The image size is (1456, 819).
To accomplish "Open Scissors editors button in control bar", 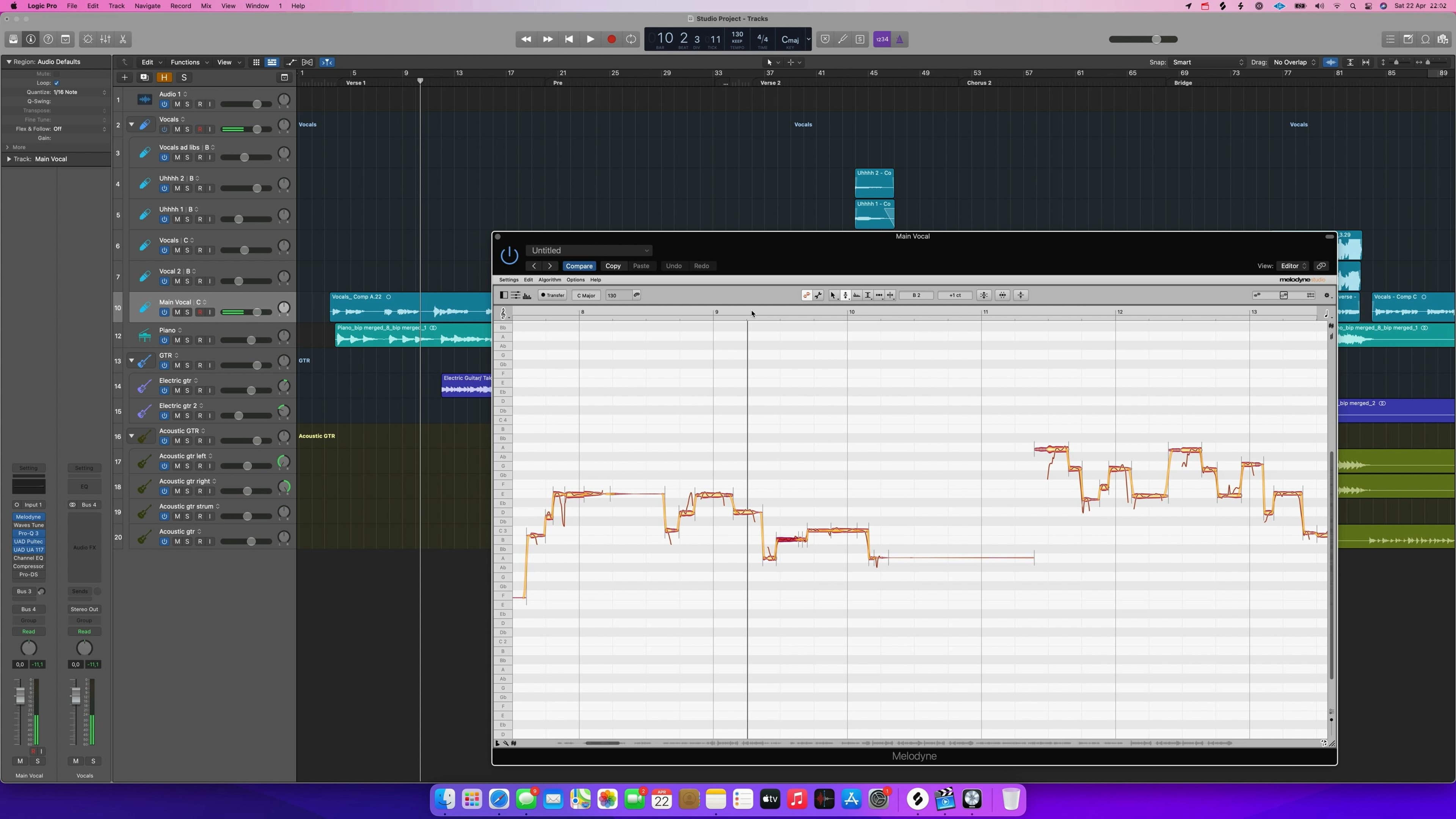I will coord(122,39).
